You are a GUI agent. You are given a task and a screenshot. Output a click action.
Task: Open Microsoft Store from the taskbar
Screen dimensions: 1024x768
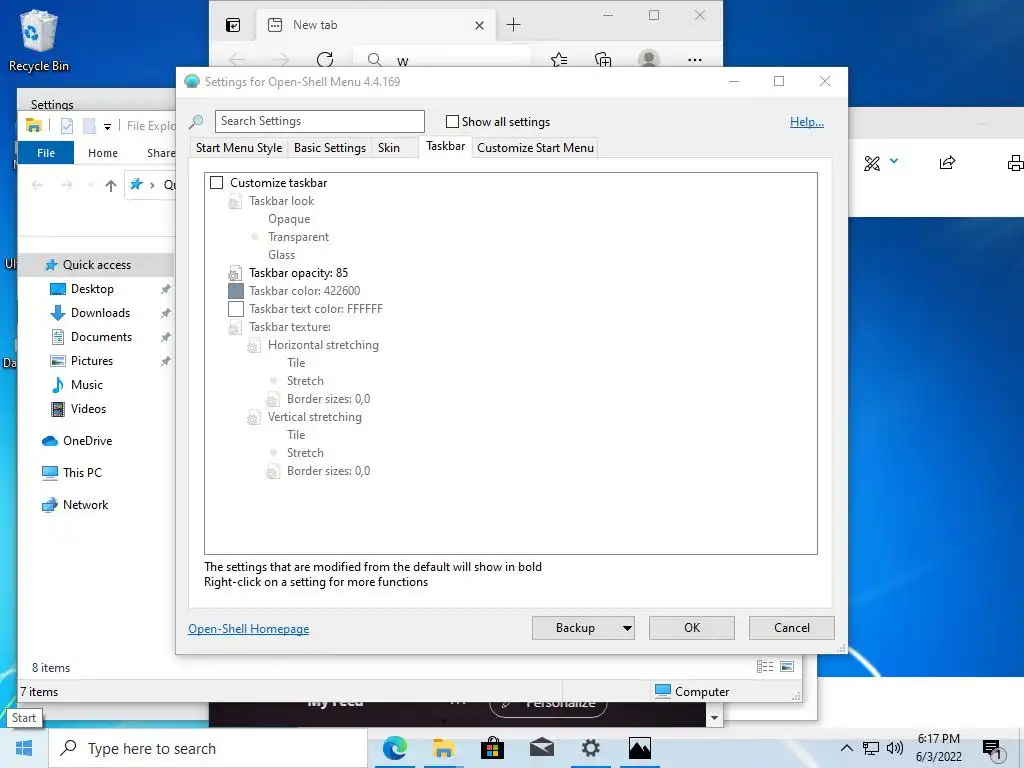tap(492, 748)
